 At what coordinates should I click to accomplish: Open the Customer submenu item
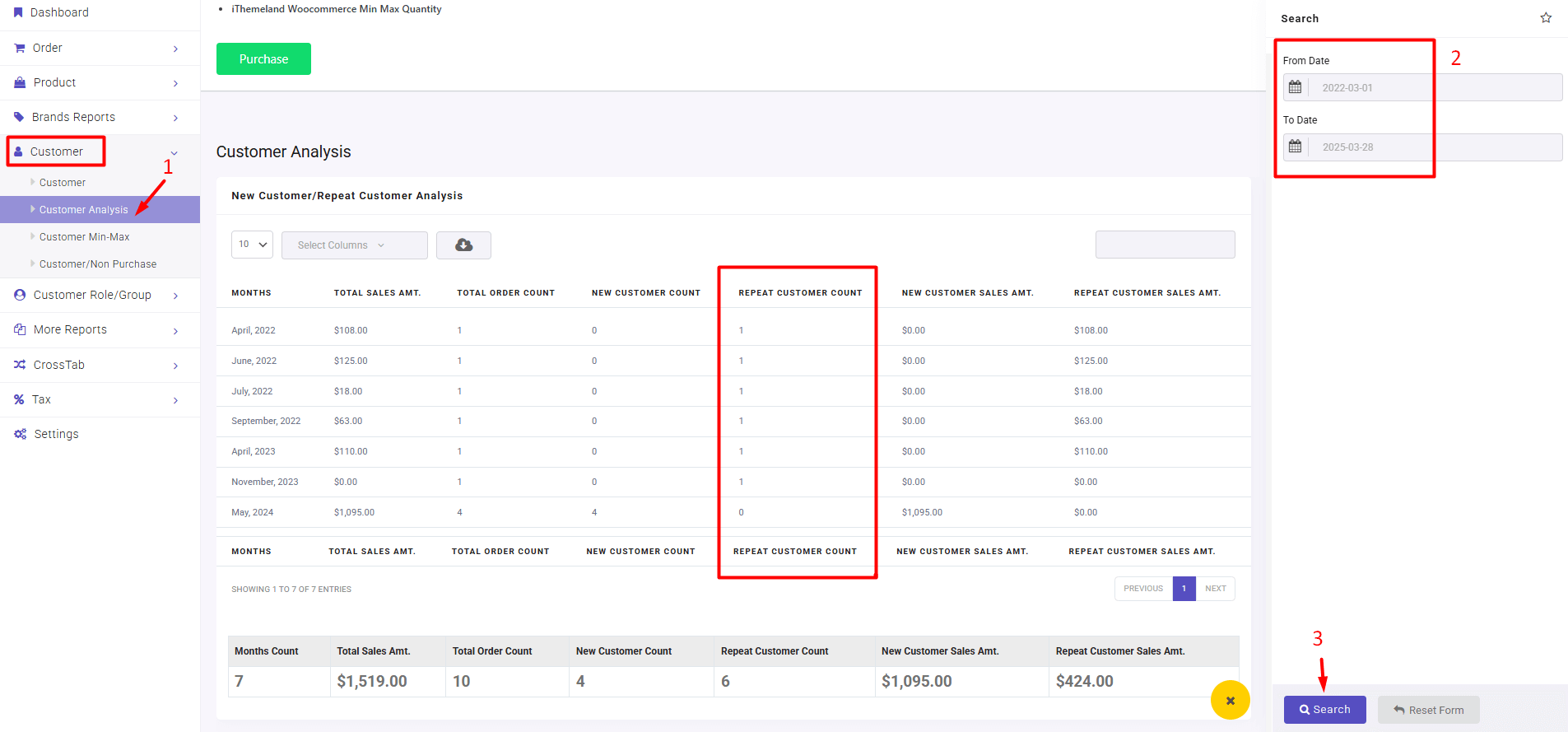63,183
